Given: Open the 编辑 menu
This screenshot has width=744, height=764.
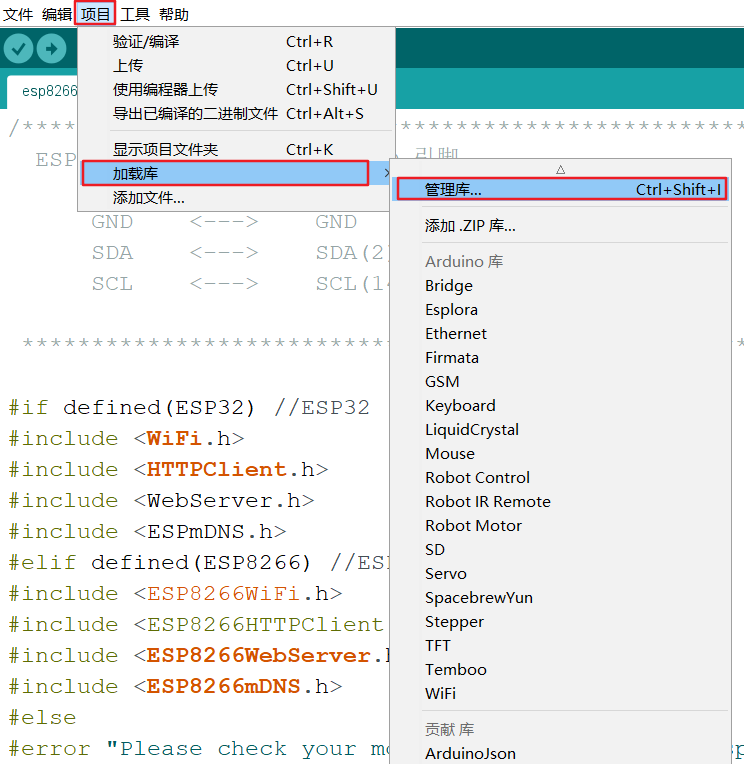Looking at the screenshot, I should [x=57, y=14].
